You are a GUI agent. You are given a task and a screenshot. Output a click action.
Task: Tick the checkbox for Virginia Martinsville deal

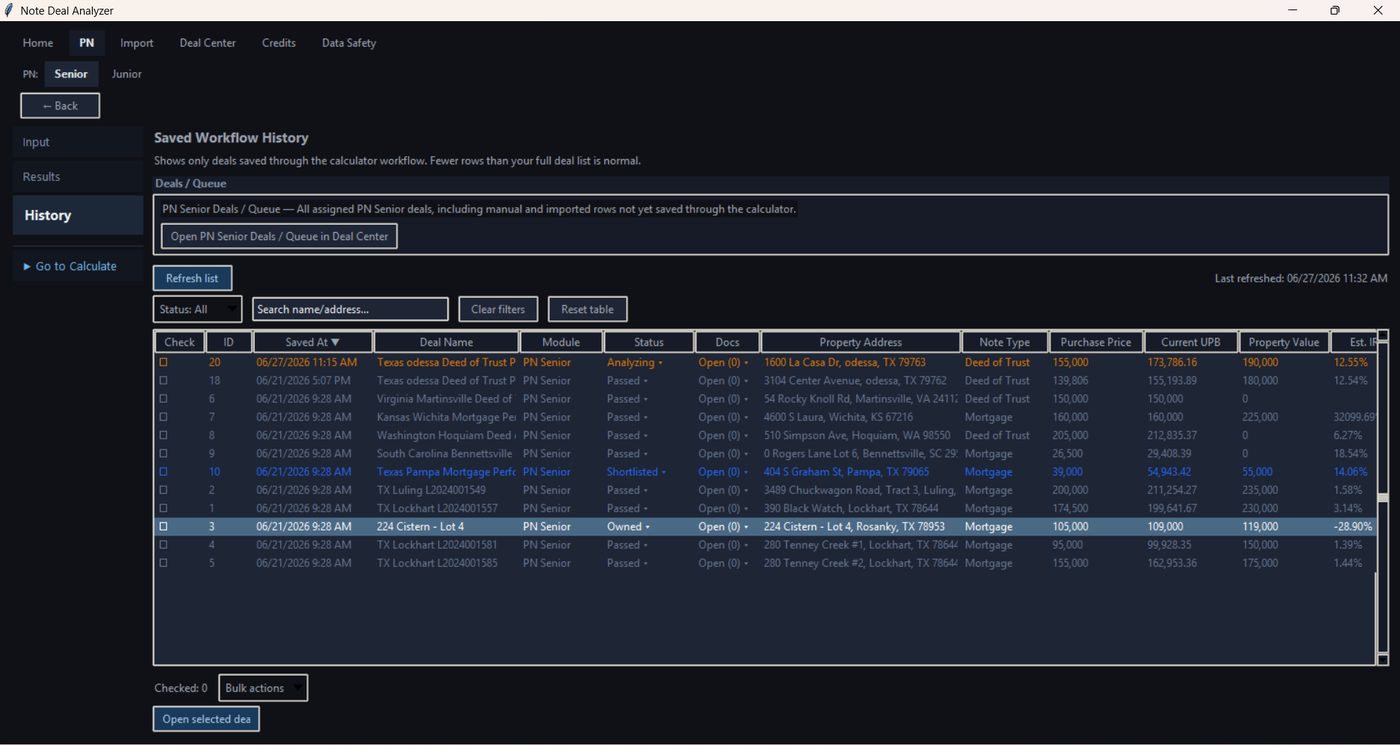pyautogui.click(x=164, y=399)
